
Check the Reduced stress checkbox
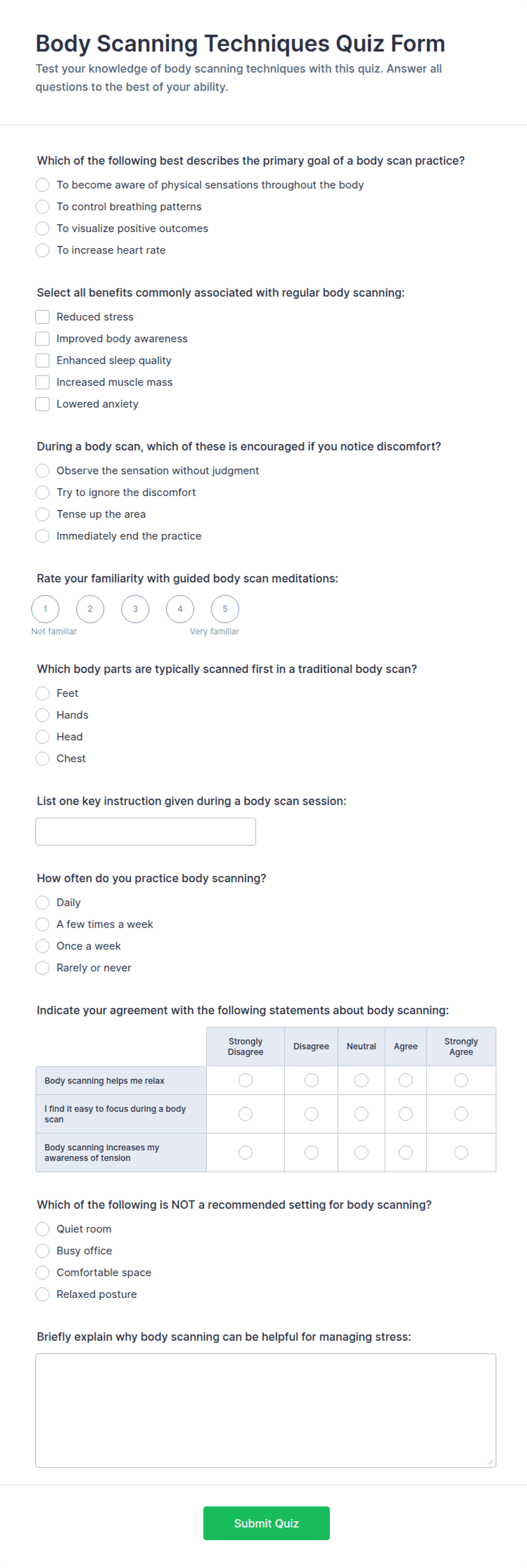[42, 317]
